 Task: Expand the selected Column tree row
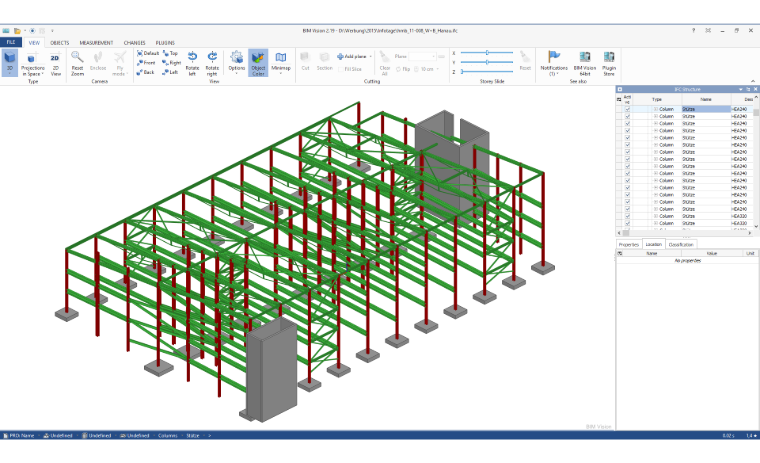tap(656, 109)
